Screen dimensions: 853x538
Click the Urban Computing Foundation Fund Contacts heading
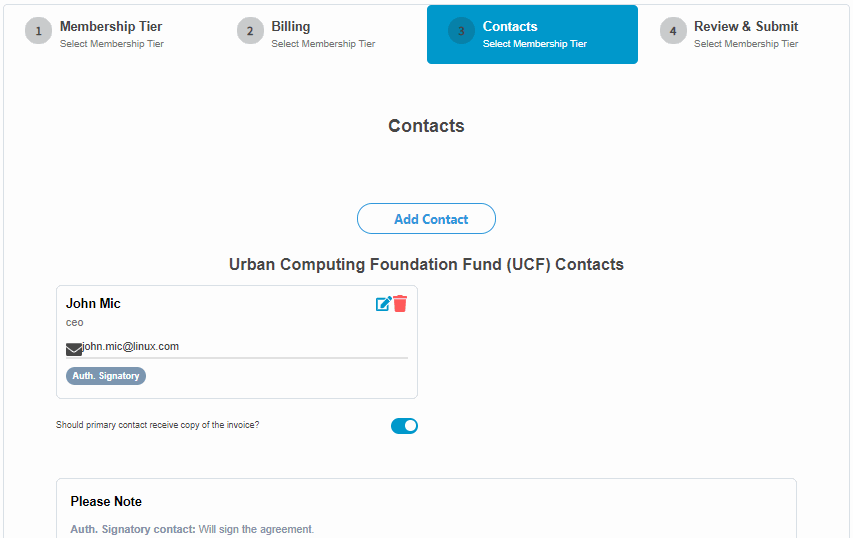pos(426,265)
